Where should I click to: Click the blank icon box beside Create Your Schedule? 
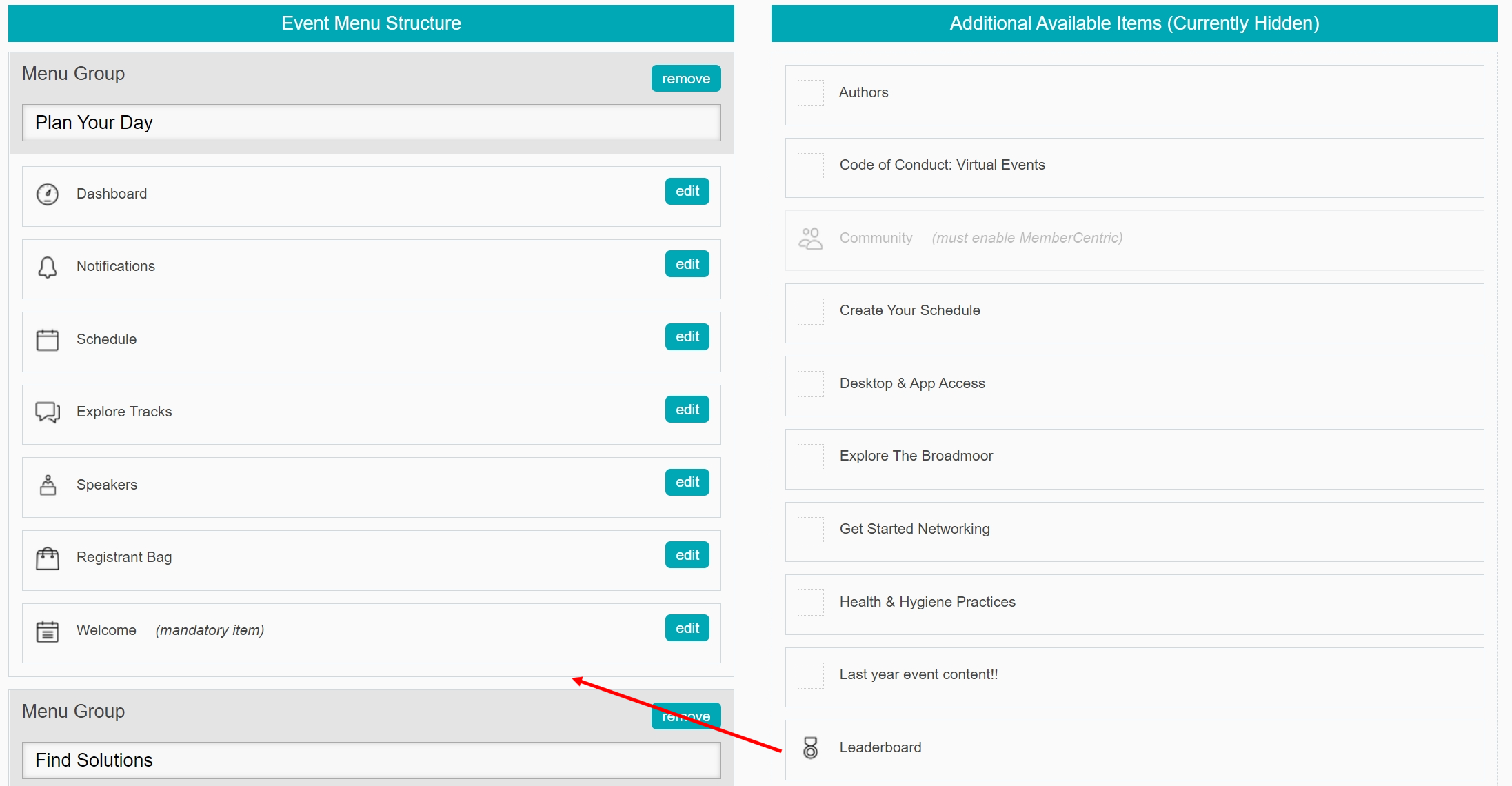tap(811, 312)
